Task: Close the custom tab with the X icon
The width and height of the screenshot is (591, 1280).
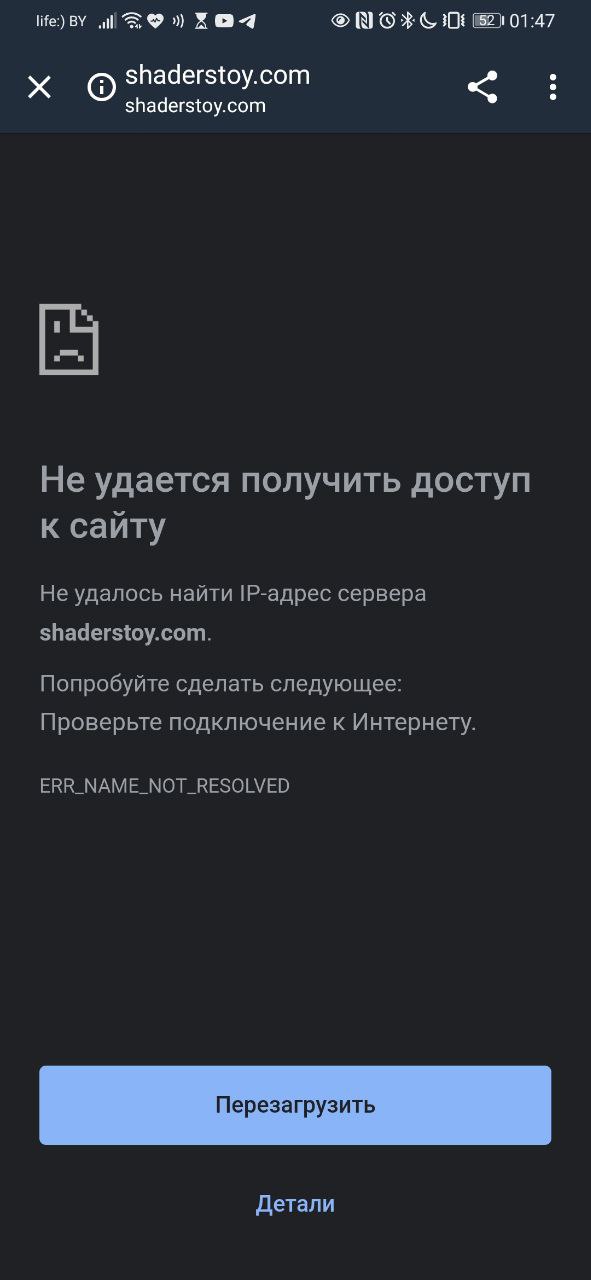Action: point(39,88)
